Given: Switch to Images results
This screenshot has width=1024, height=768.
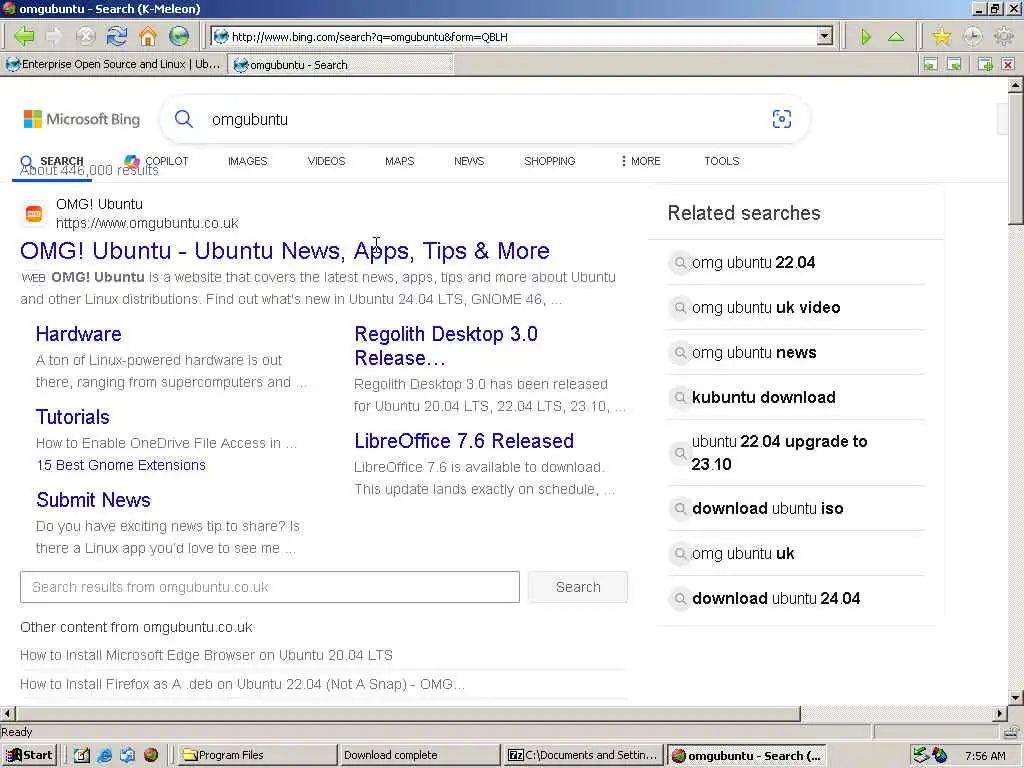Looking at the screenshot, I should click(x=248, y=161).
